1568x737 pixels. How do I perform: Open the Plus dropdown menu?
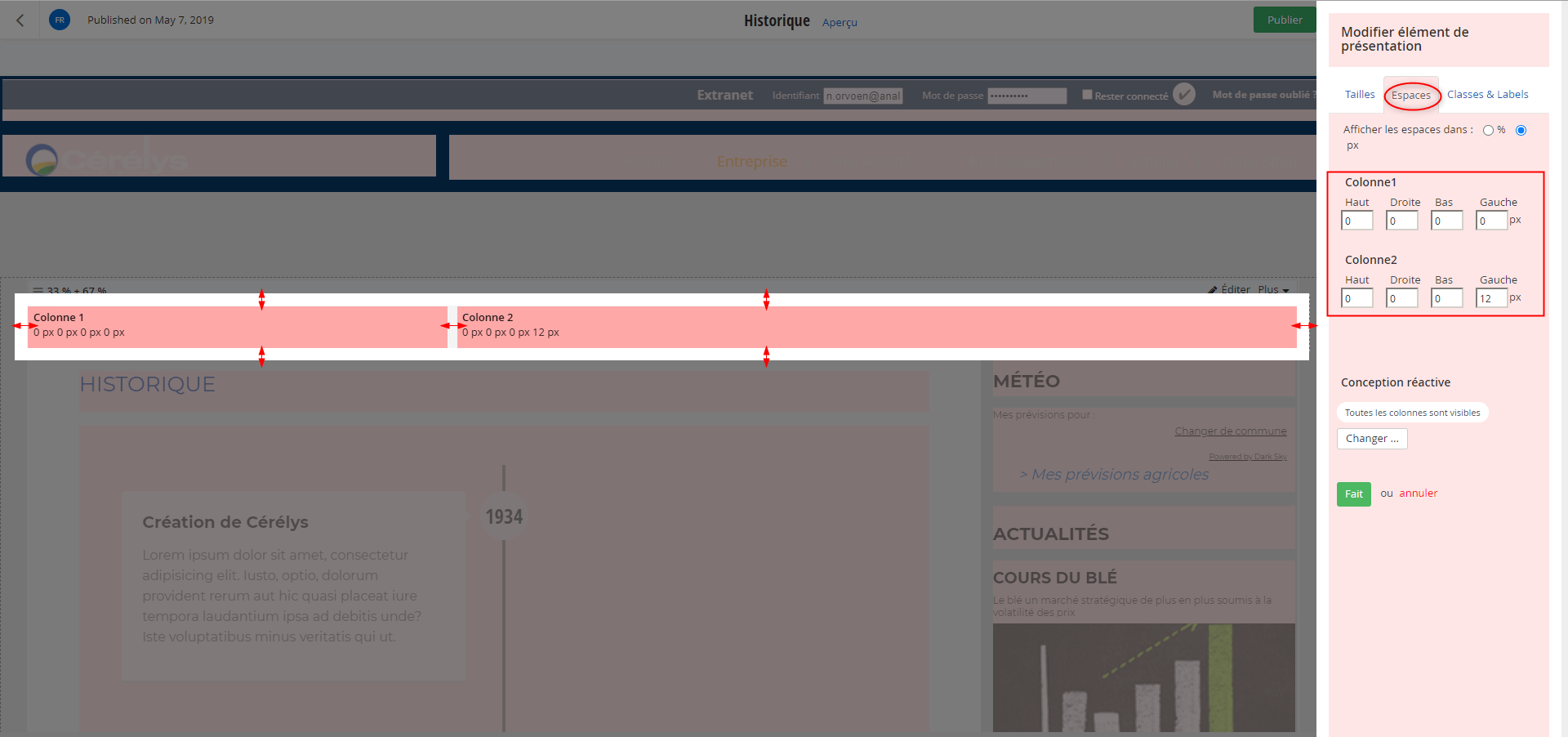(1273, 290)
